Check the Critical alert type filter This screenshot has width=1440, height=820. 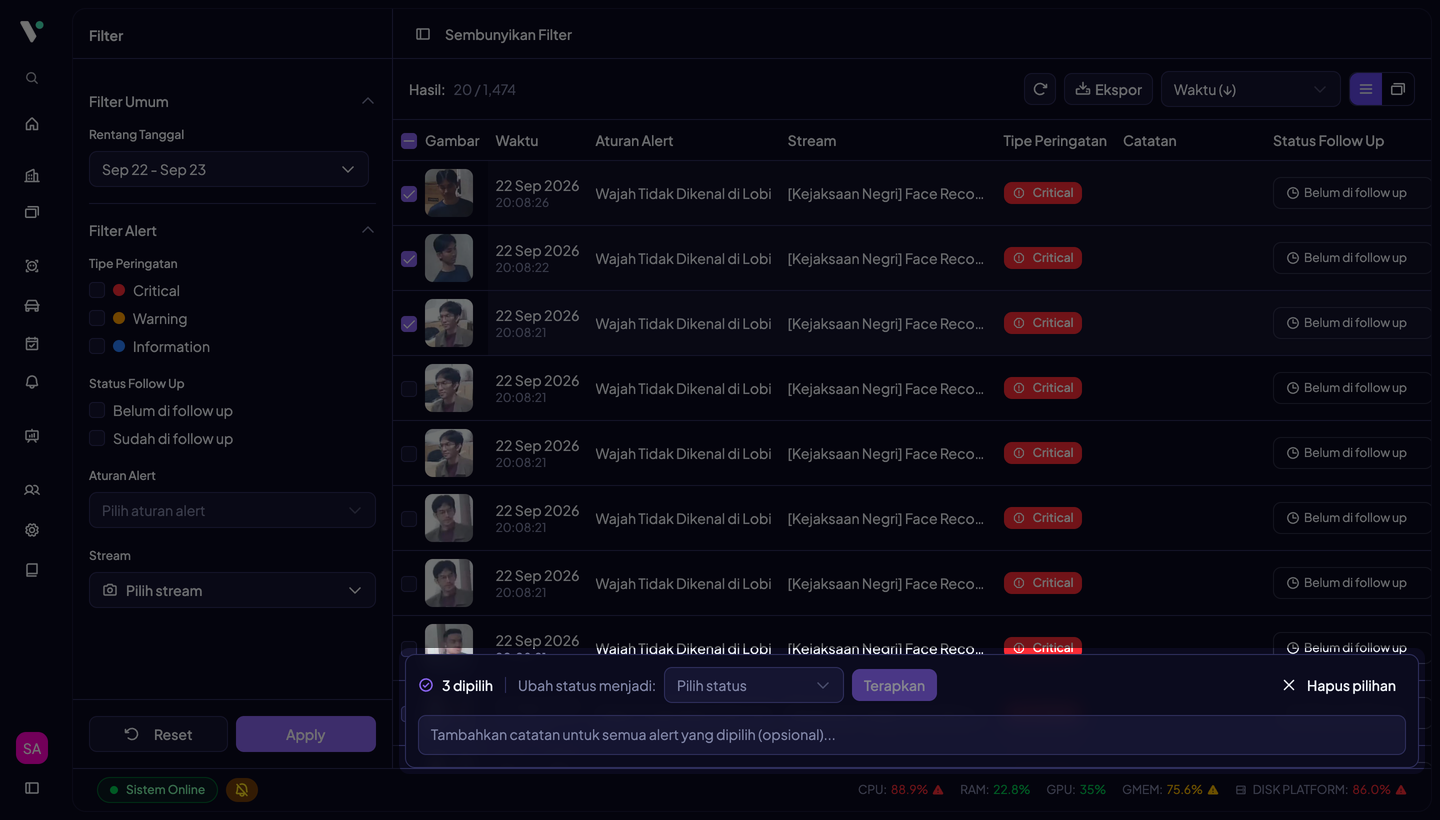point(97,290)
